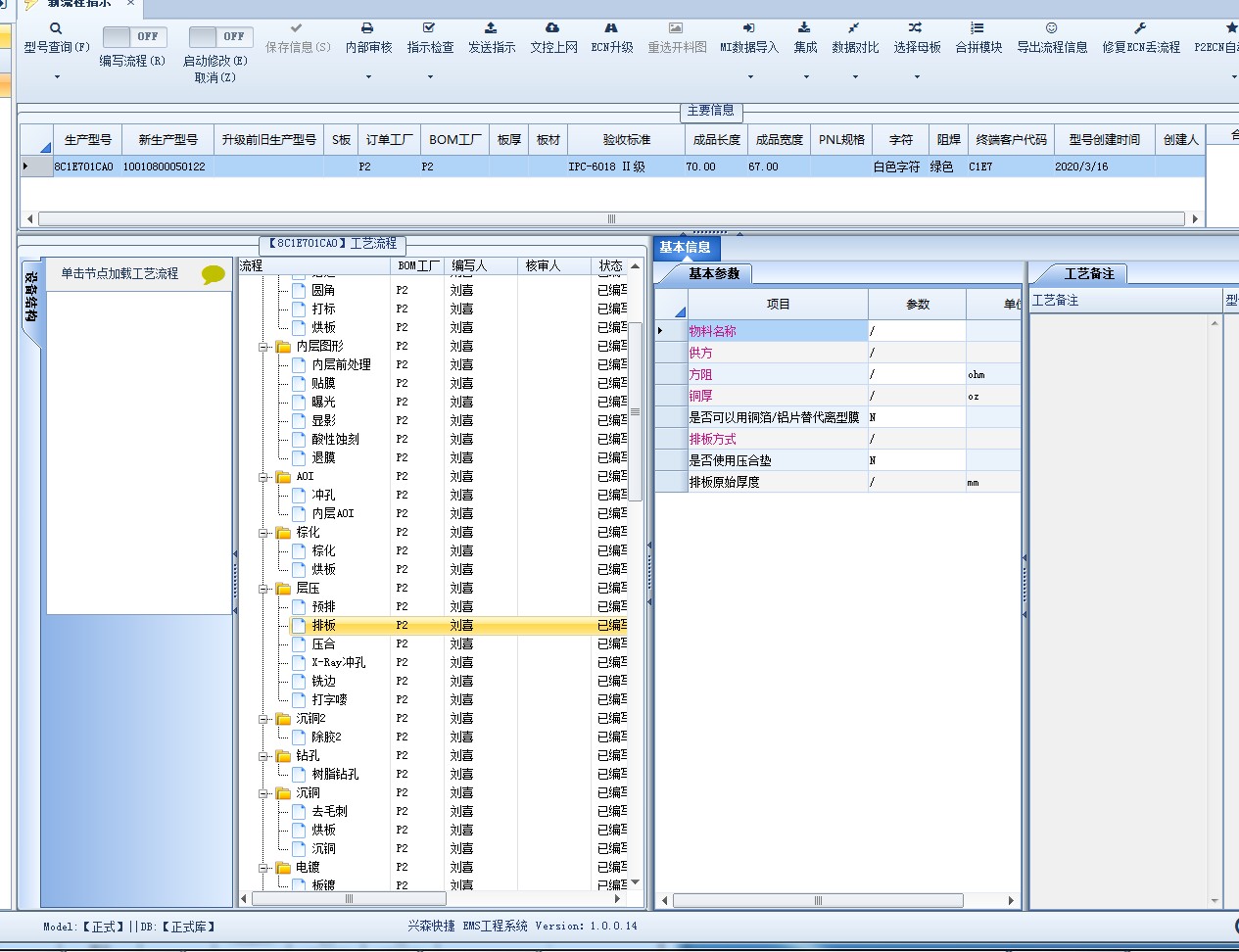The image size is (1239, 952).
Task: Click the folder icon of 钻孔
Action: point(283,755)
